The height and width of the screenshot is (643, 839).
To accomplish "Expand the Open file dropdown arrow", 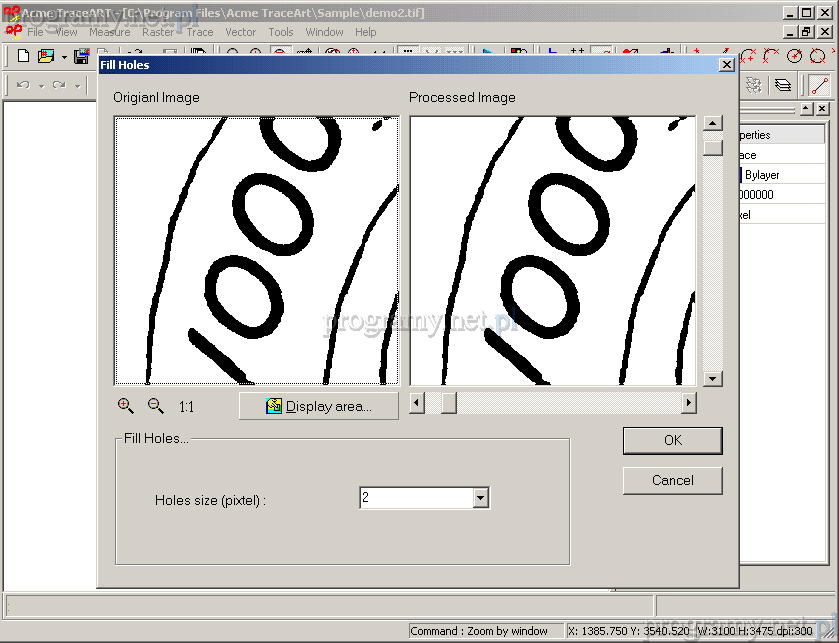I will tap(63, 57).
